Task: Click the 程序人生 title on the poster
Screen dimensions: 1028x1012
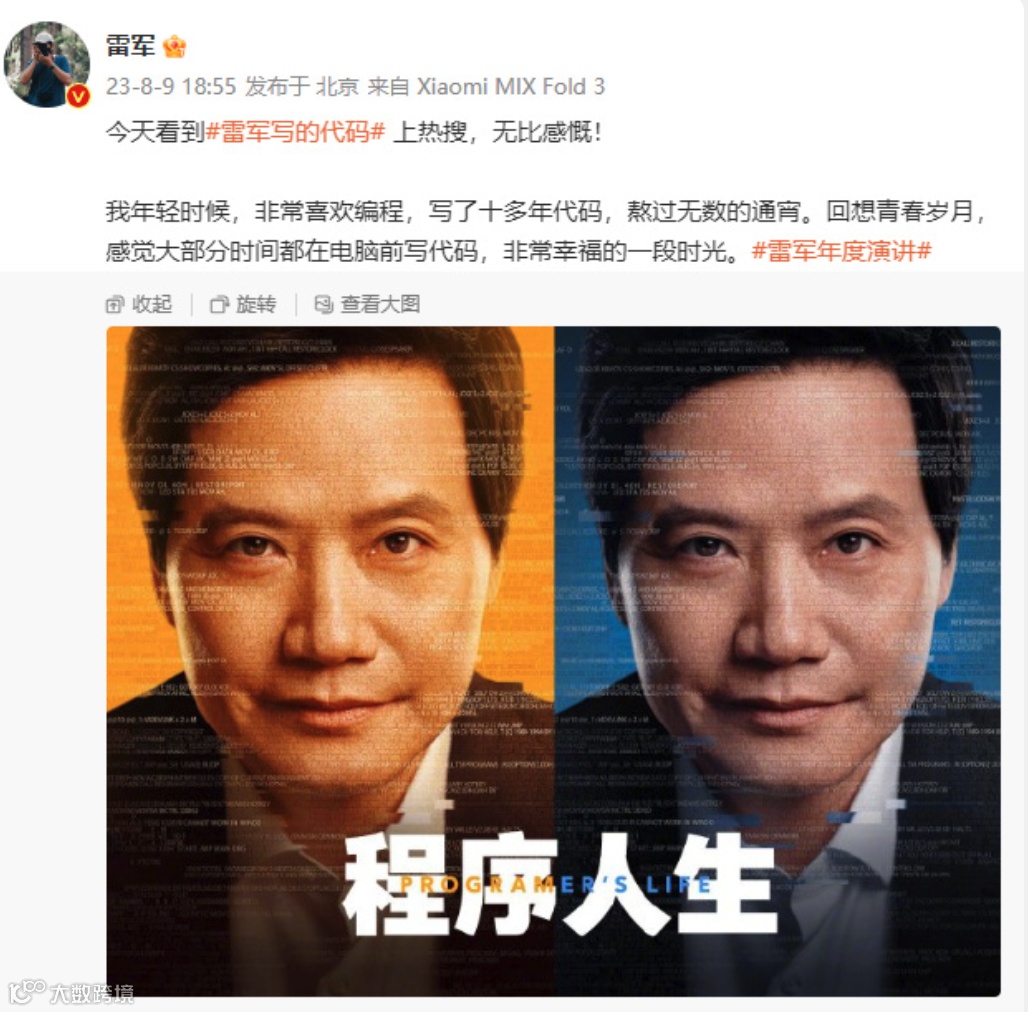Action: click(x=558, y=885)
